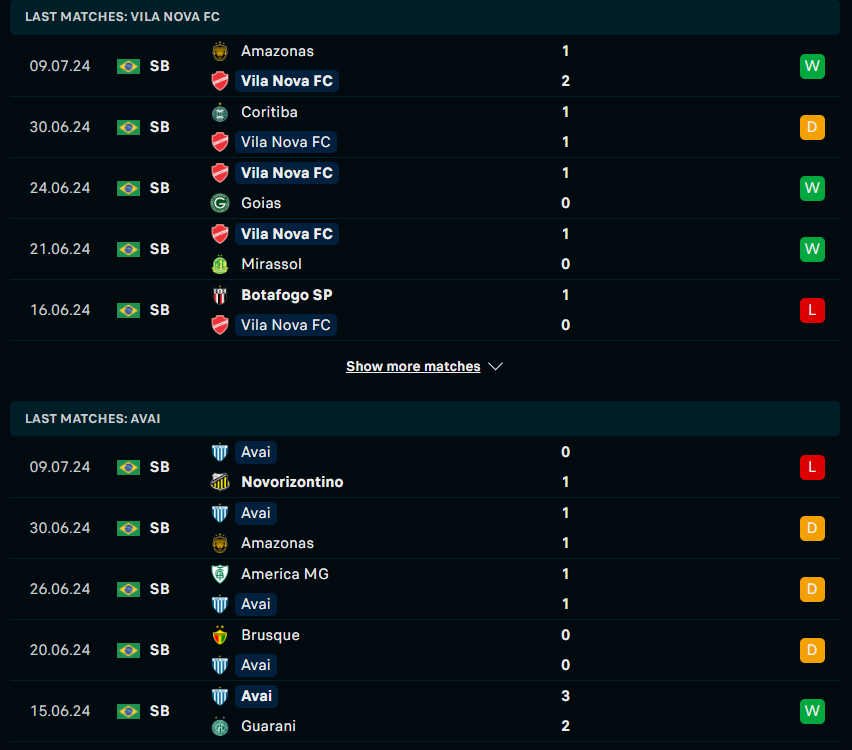Click Vila Nova FC crest in Coritiba match
The image size is (852, 750).
[x=220, y=142]
